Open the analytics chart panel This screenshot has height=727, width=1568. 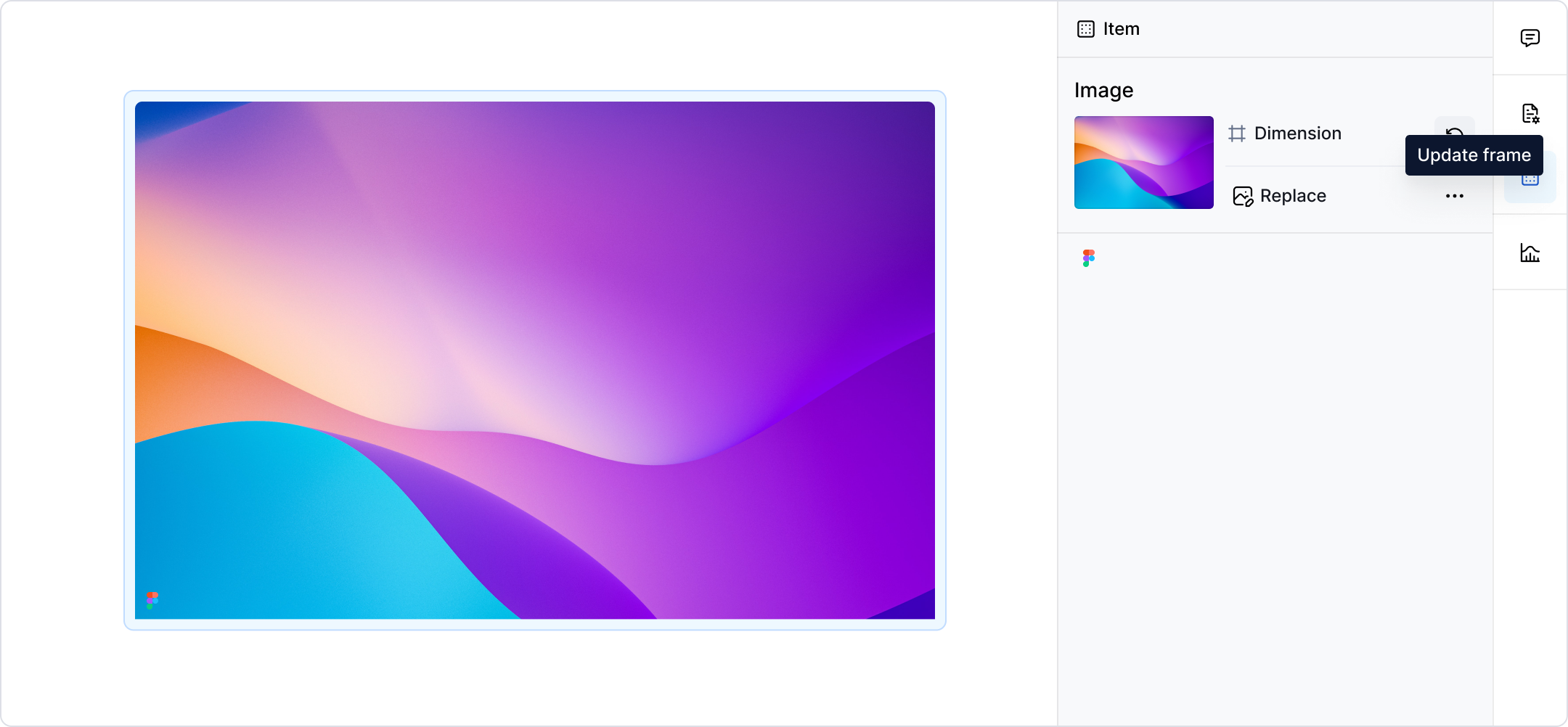[x=1530, y=253]
